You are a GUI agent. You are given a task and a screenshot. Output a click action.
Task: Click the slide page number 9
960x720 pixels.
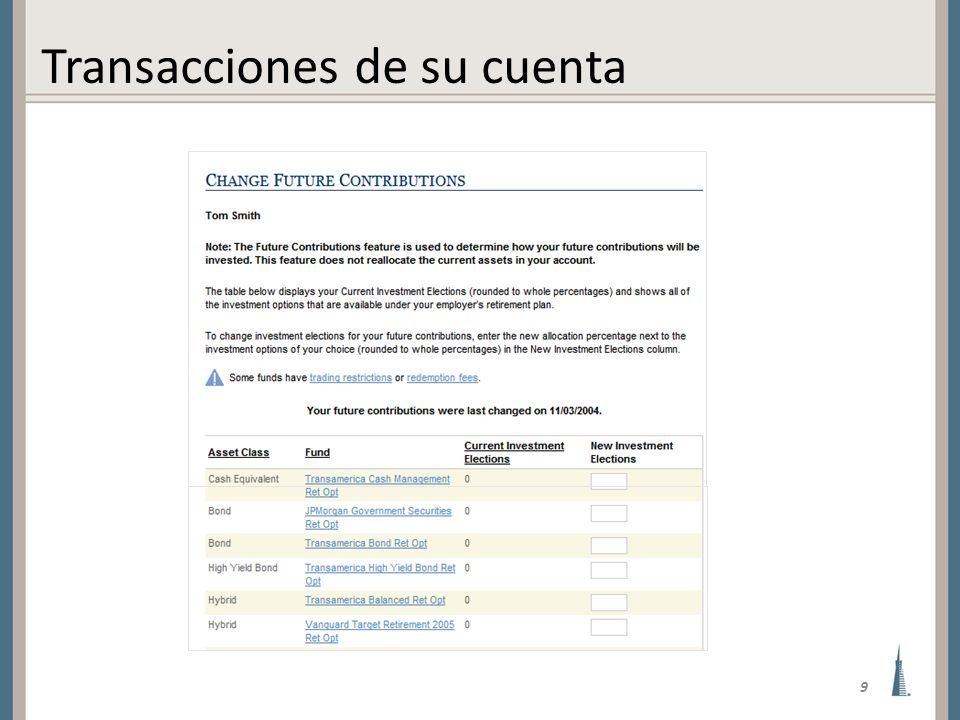864,687
